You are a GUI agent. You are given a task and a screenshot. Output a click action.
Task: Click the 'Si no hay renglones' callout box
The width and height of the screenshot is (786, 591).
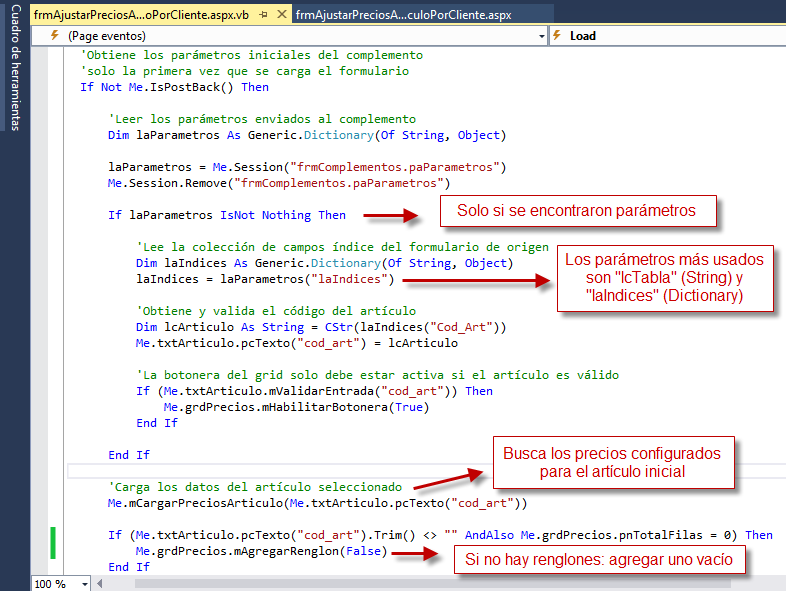pyautogui.click(x=600, y=560)
